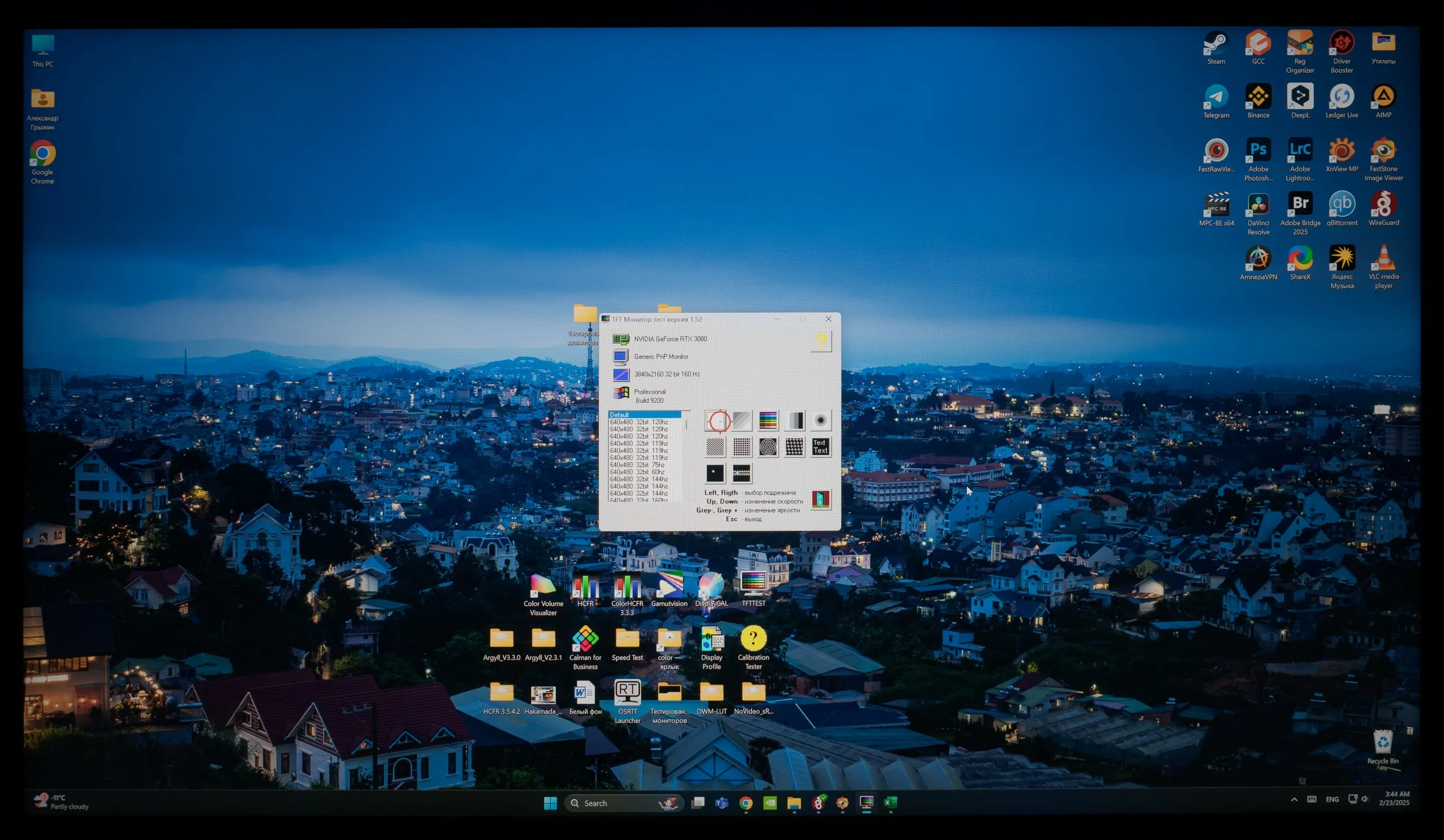Image resolution: width=1444 pixels, height=840 pixels.
Task: Launch the concentric circles moire test
Action: 768,447
